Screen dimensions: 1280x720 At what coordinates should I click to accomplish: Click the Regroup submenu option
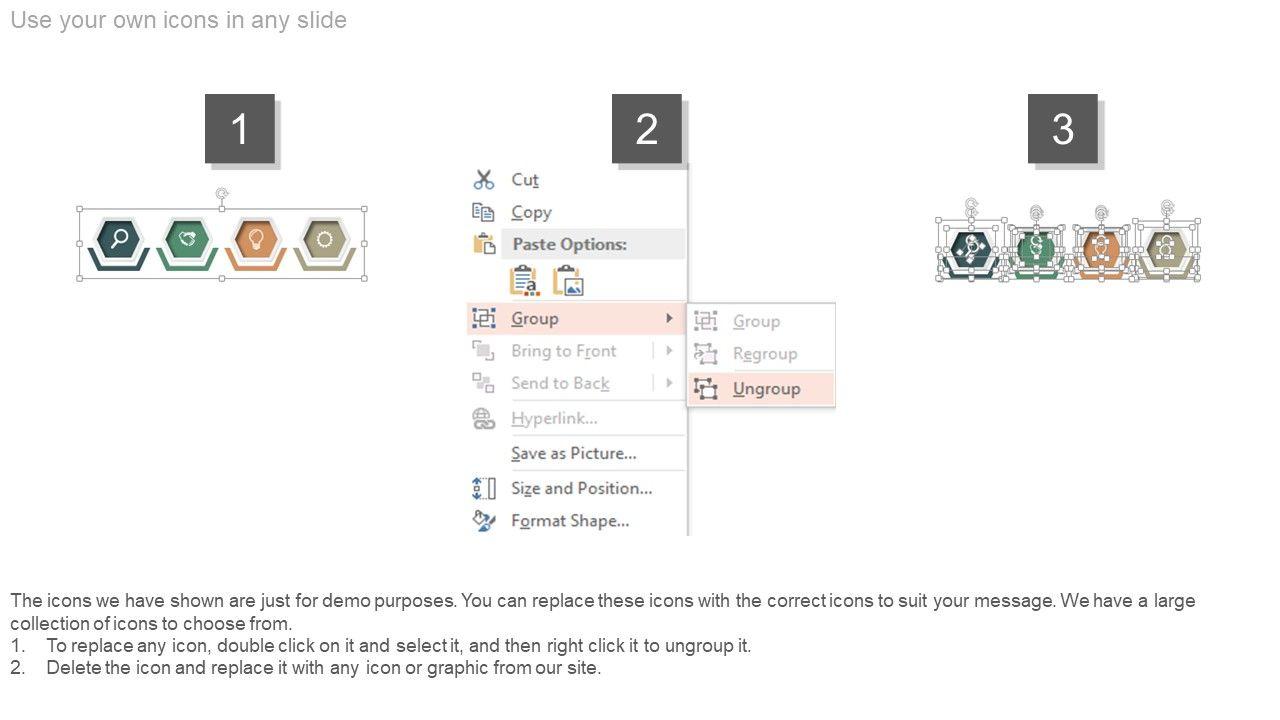coord(765,354)
